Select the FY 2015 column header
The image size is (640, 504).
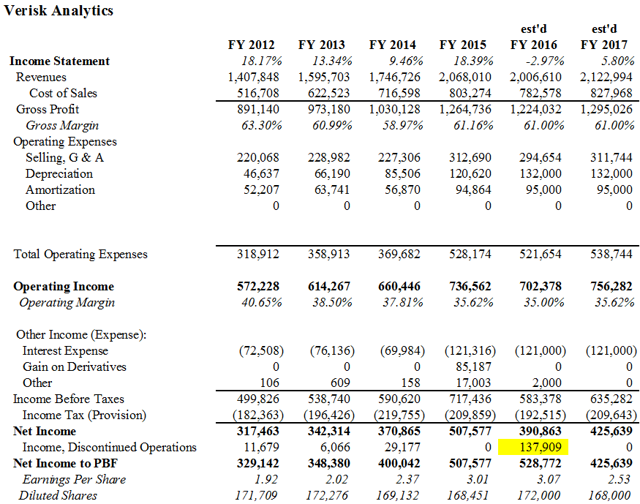[463, 44]
